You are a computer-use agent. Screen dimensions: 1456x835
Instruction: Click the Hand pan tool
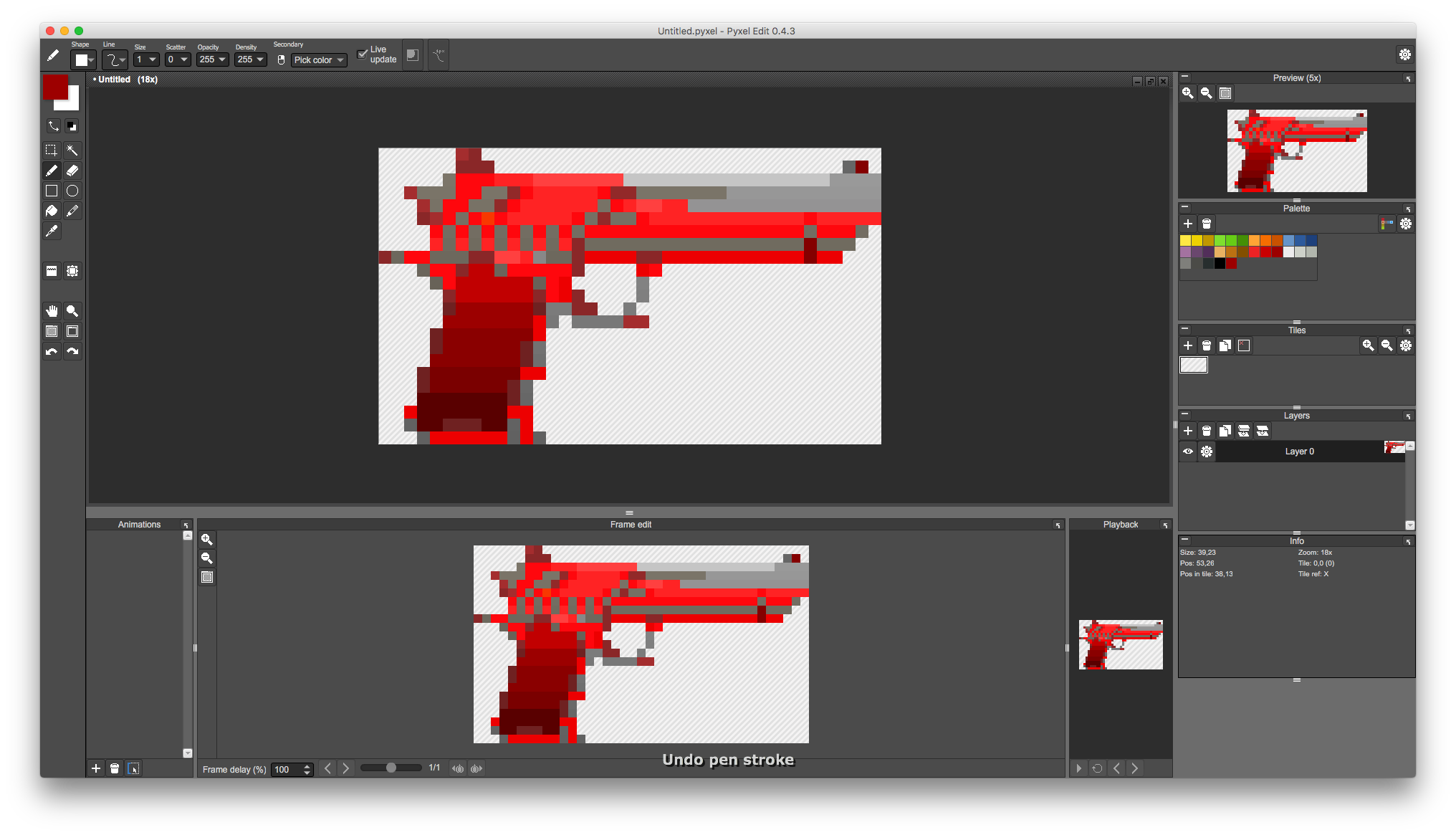[52, 311]
